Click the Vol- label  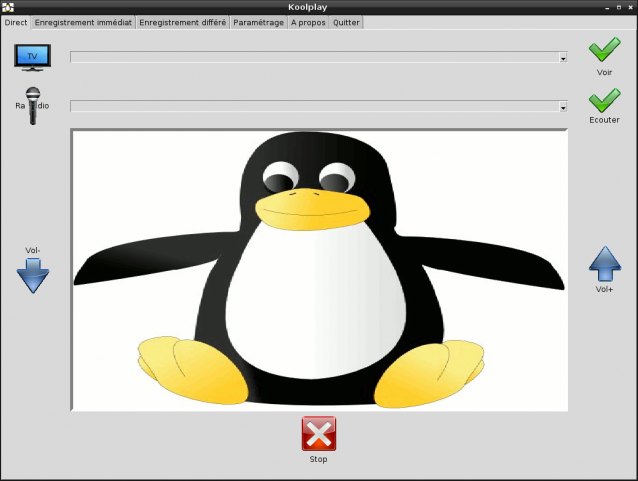pos(33,250)
